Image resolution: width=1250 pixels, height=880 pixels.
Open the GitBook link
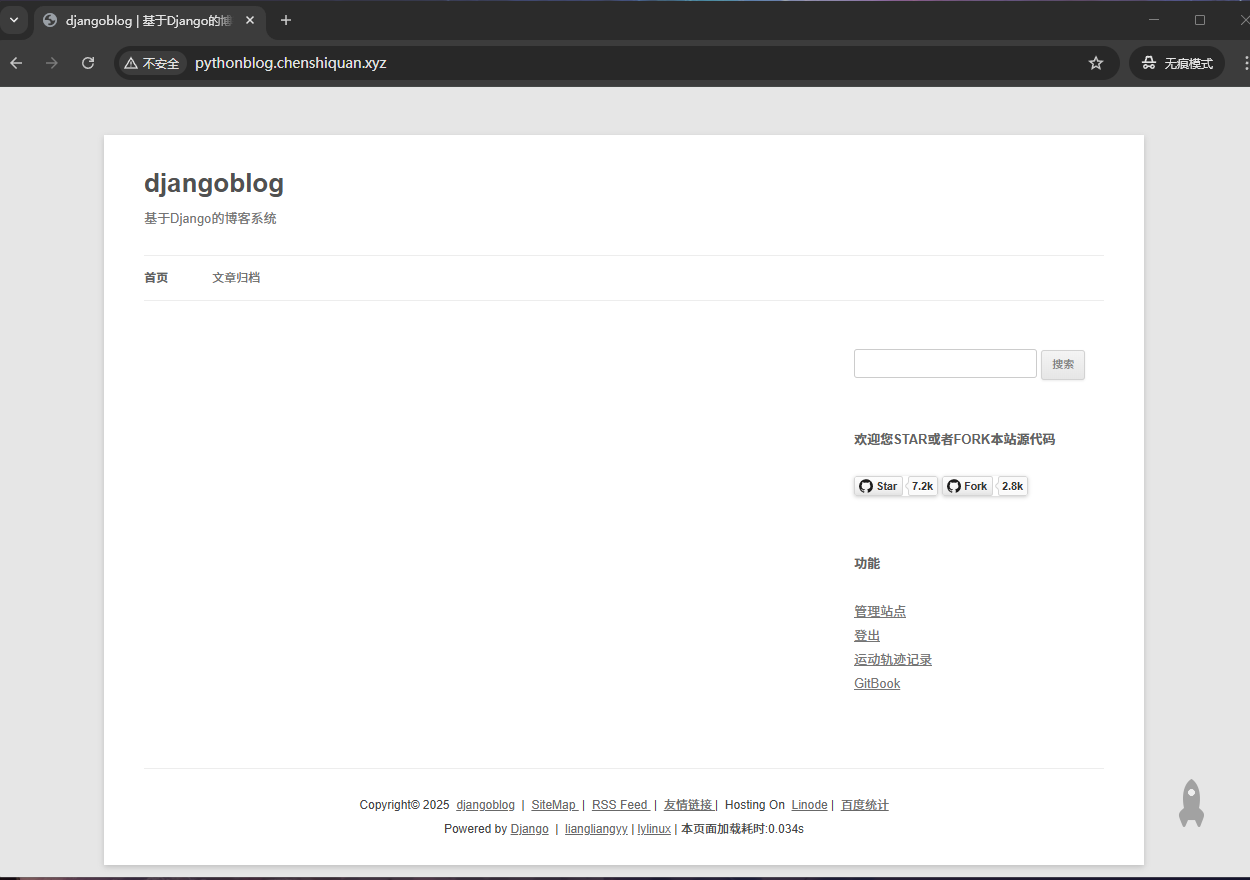[x=877, y=684]
